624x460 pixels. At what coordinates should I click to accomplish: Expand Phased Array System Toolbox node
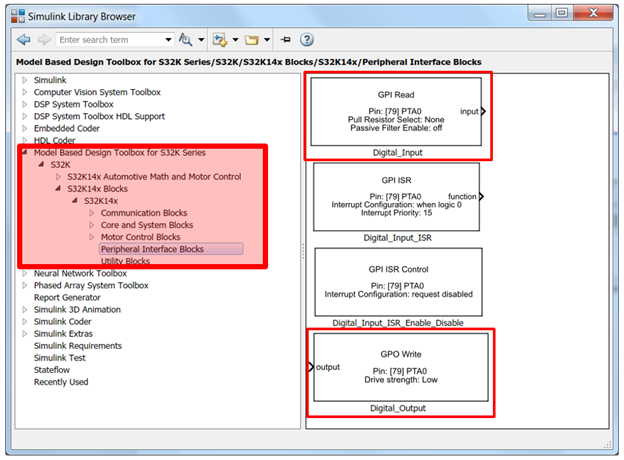click(x=25, y=285)
